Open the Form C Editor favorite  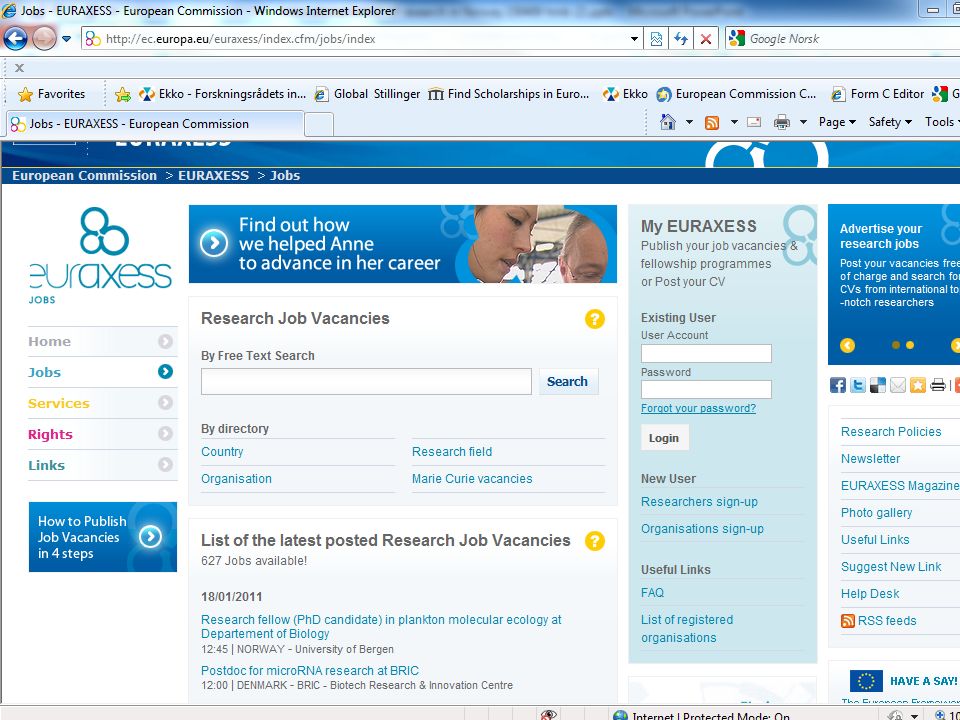tap(877, 94)
